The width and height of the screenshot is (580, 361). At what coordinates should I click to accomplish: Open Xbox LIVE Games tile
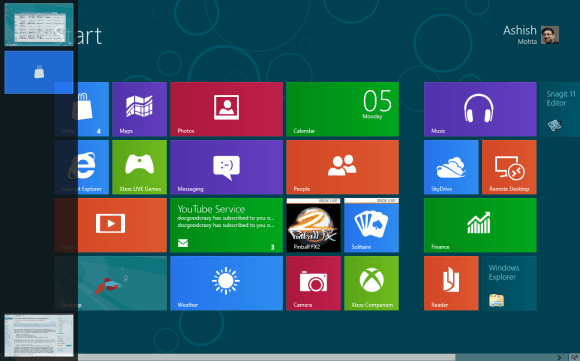[139, 167]
